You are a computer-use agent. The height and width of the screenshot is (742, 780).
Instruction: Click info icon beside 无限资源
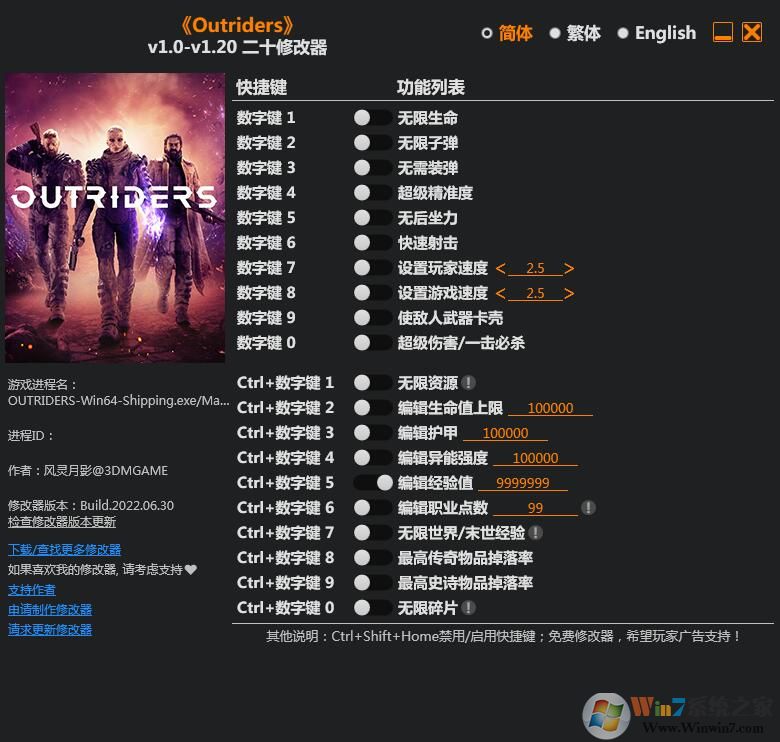[468, 382]
